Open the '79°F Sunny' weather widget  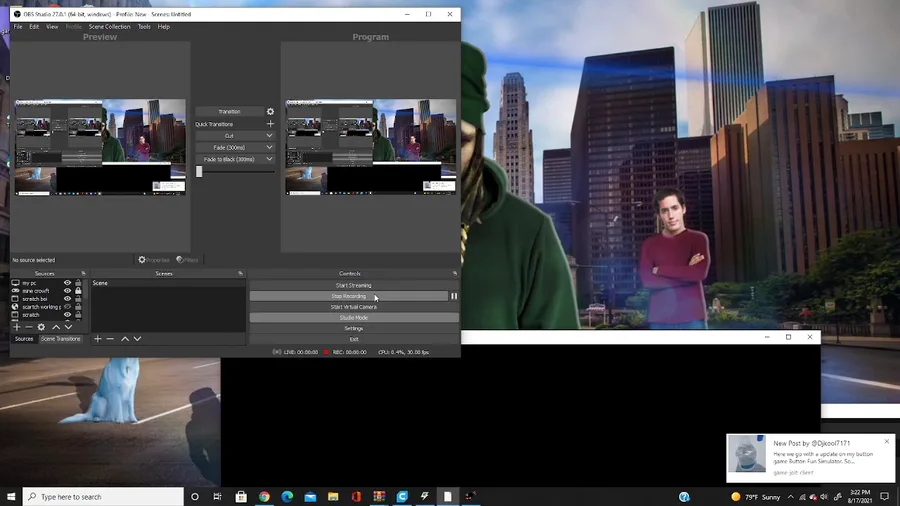pos(756,497)
